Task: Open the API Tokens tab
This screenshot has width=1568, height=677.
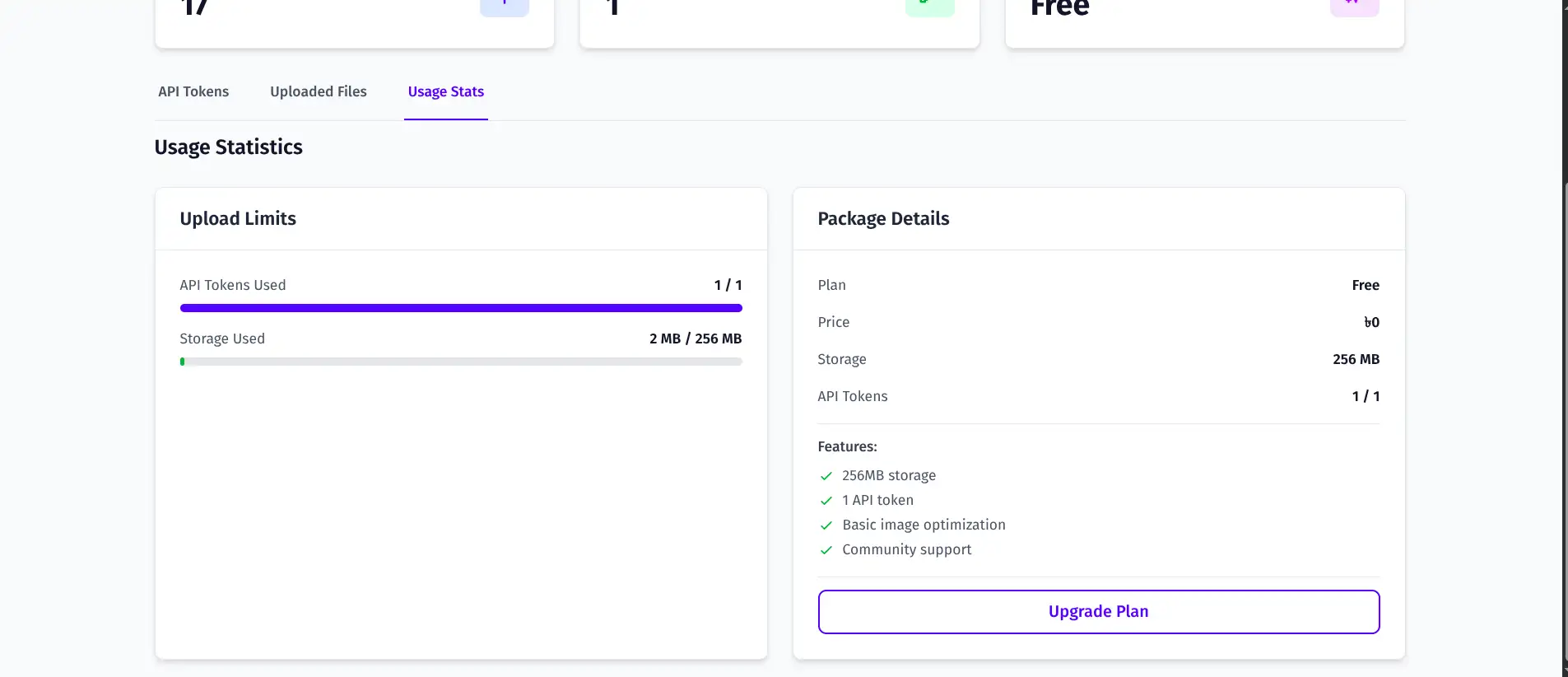Action: pyautogui.click(x=193, y=91)
